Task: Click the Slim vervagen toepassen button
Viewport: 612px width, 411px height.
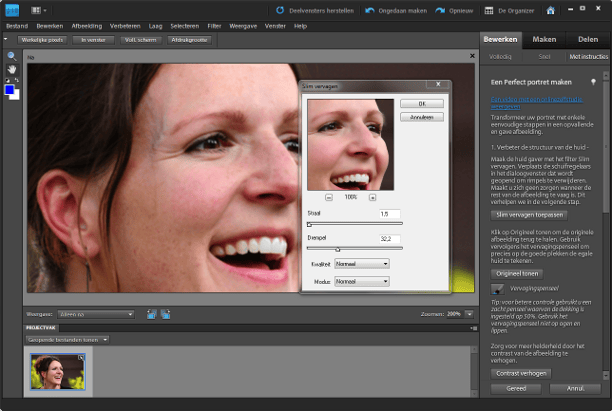Action: [528, 214]
